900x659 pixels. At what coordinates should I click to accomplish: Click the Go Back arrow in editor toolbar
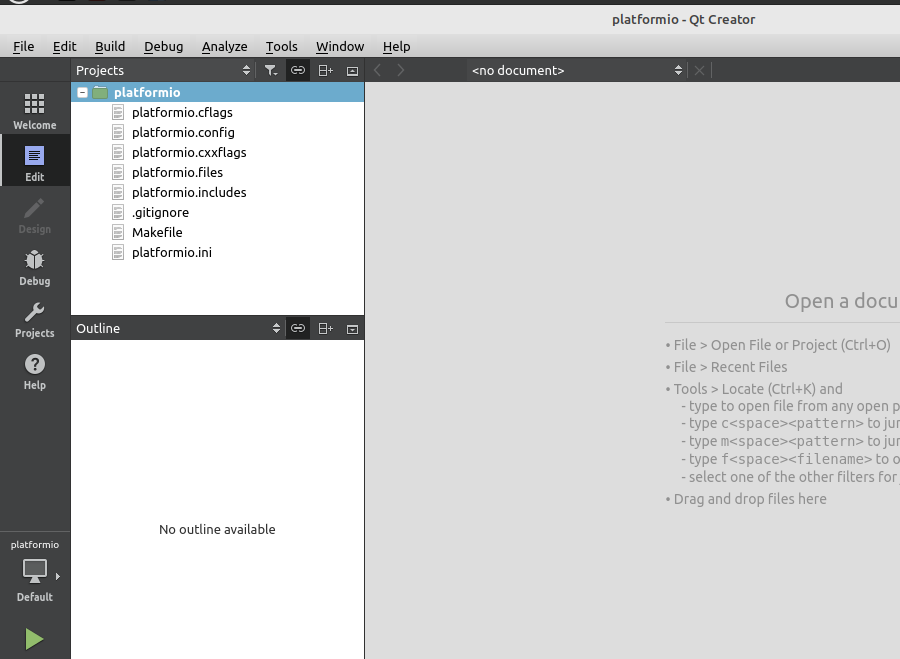pos(377,70)
